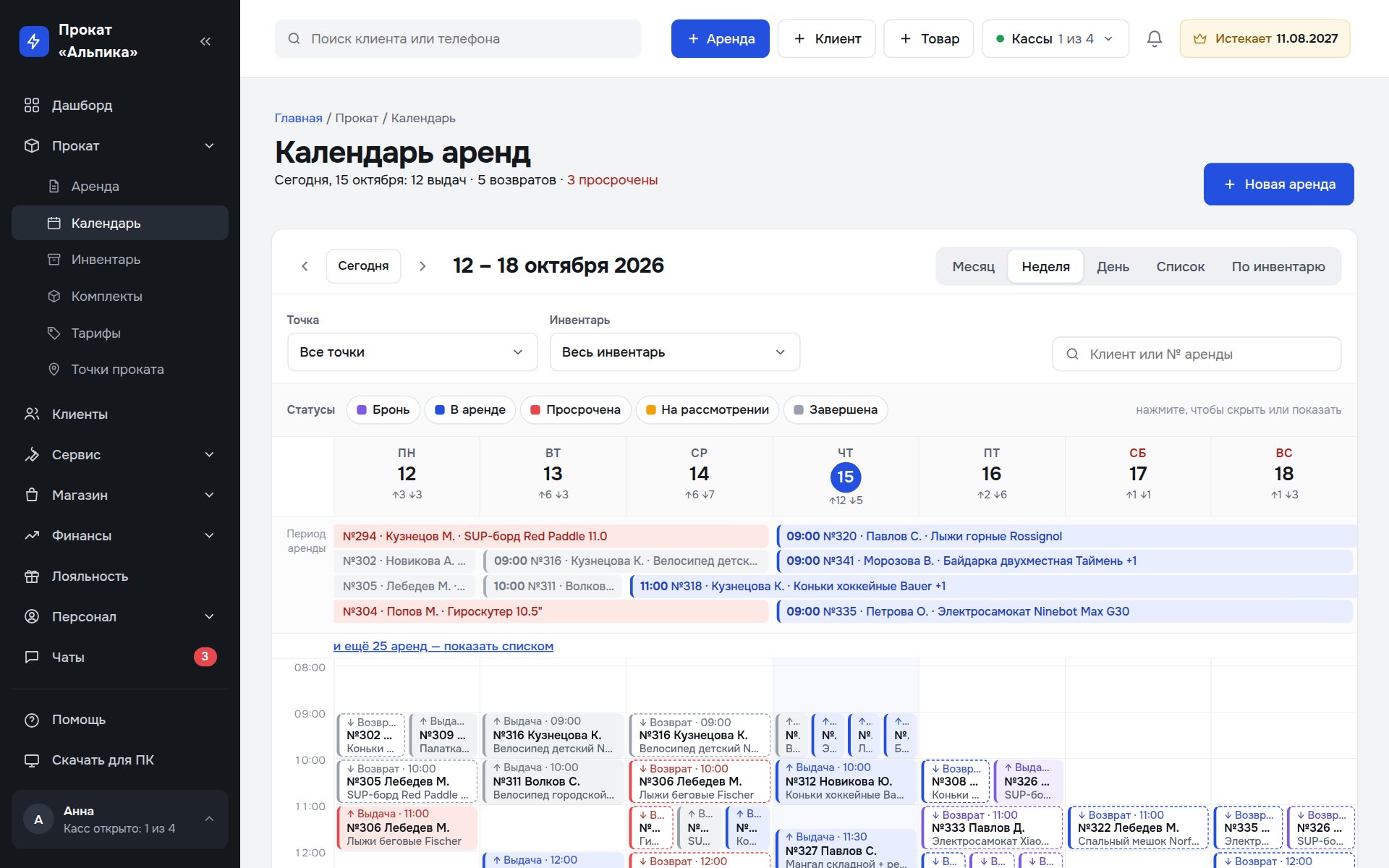This screenshot has width=1389, height=868.
Task: Open event №333 Павлов Д. card
Action: (x=992, y=827)
